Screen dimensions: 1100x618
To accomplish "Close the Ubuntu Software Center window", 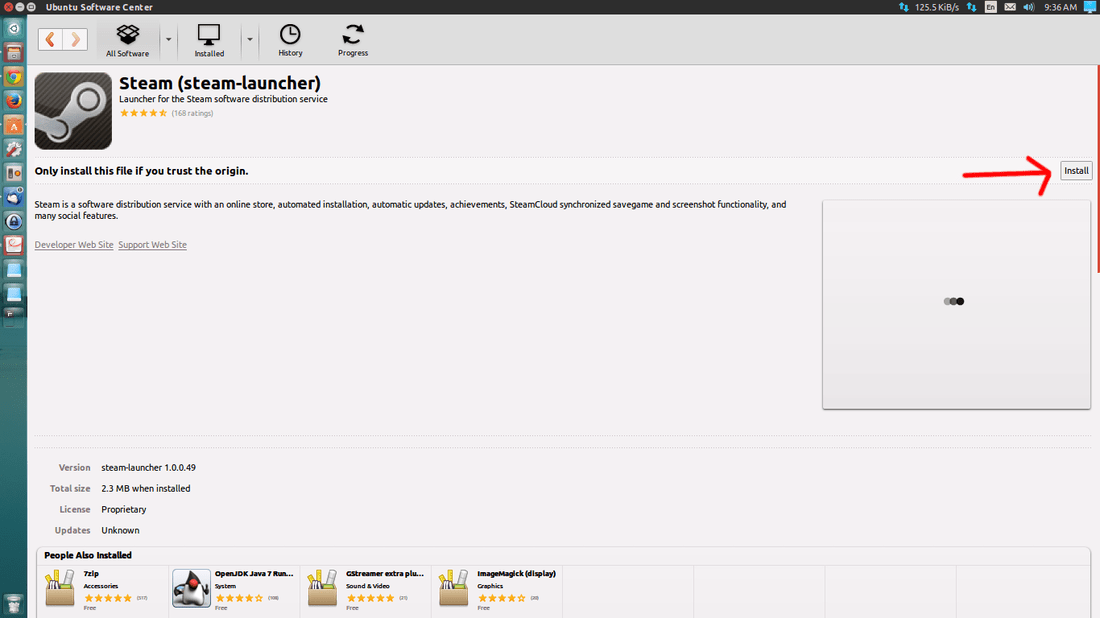I will pyautogui.click(x=8, y=7).
